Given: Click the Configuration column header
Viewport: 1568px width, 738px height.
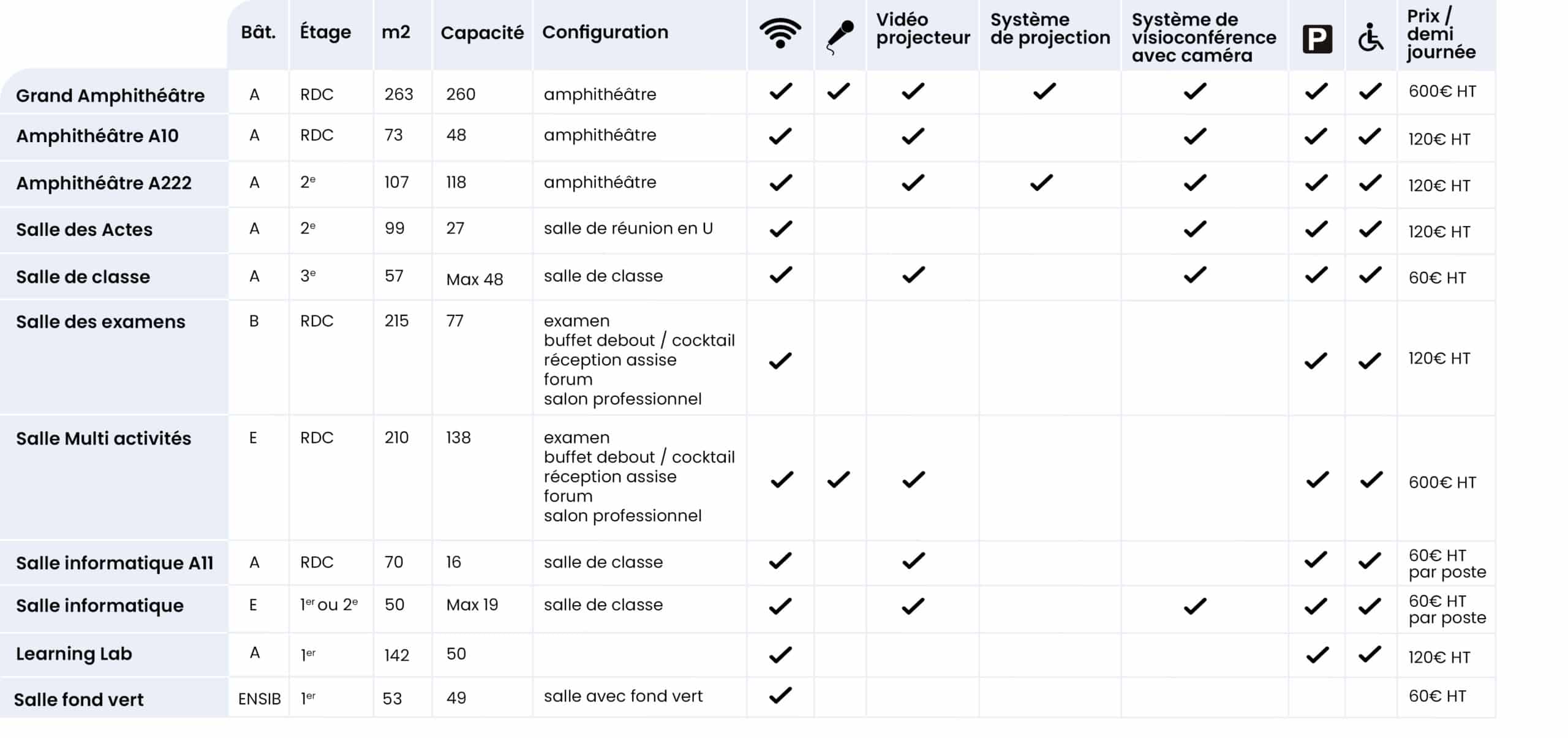Looking at the screenshot, I should click(x=605, y=32).
